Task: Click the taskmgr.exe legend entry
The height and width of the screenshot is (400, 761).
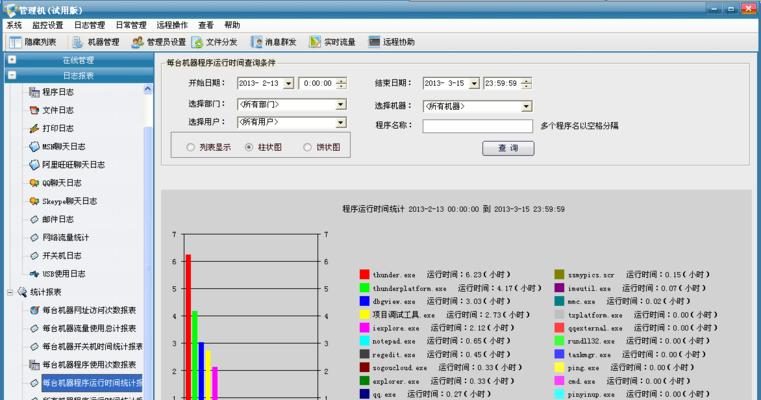Action: pos(630,355)
